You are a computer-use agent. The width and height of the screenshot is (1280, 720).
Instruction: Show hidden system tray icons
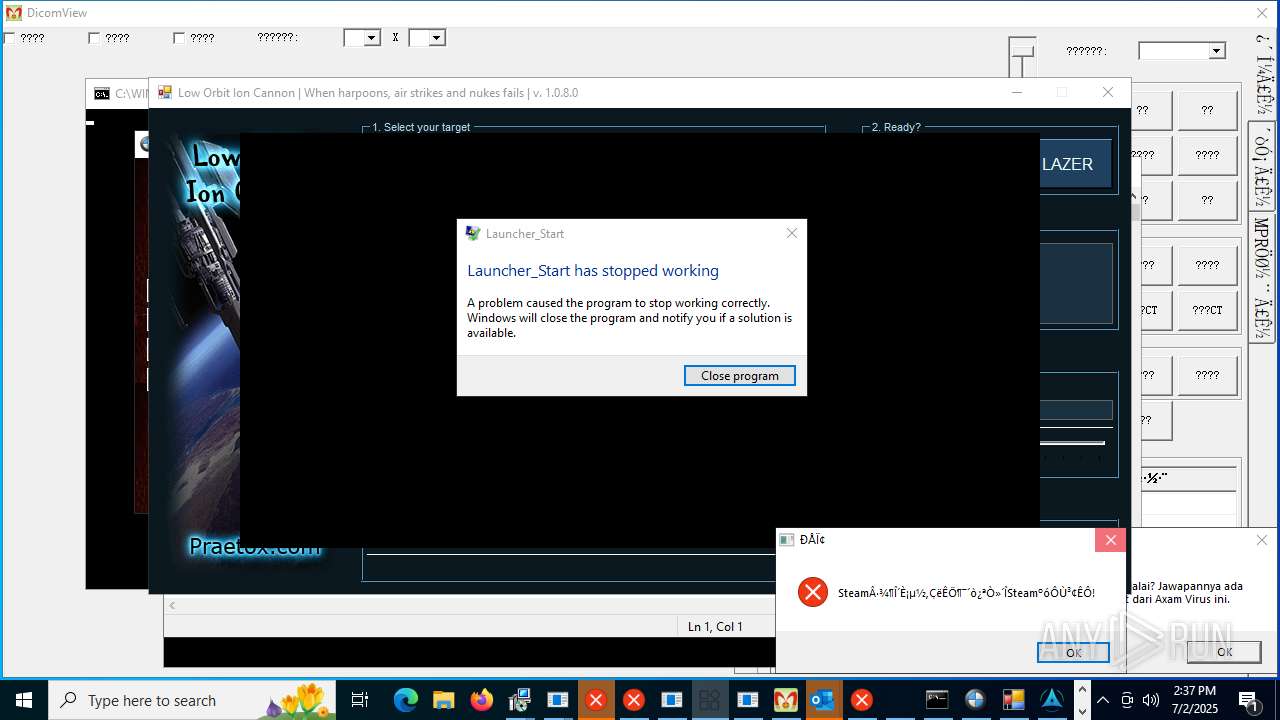tap(1103, 700)
